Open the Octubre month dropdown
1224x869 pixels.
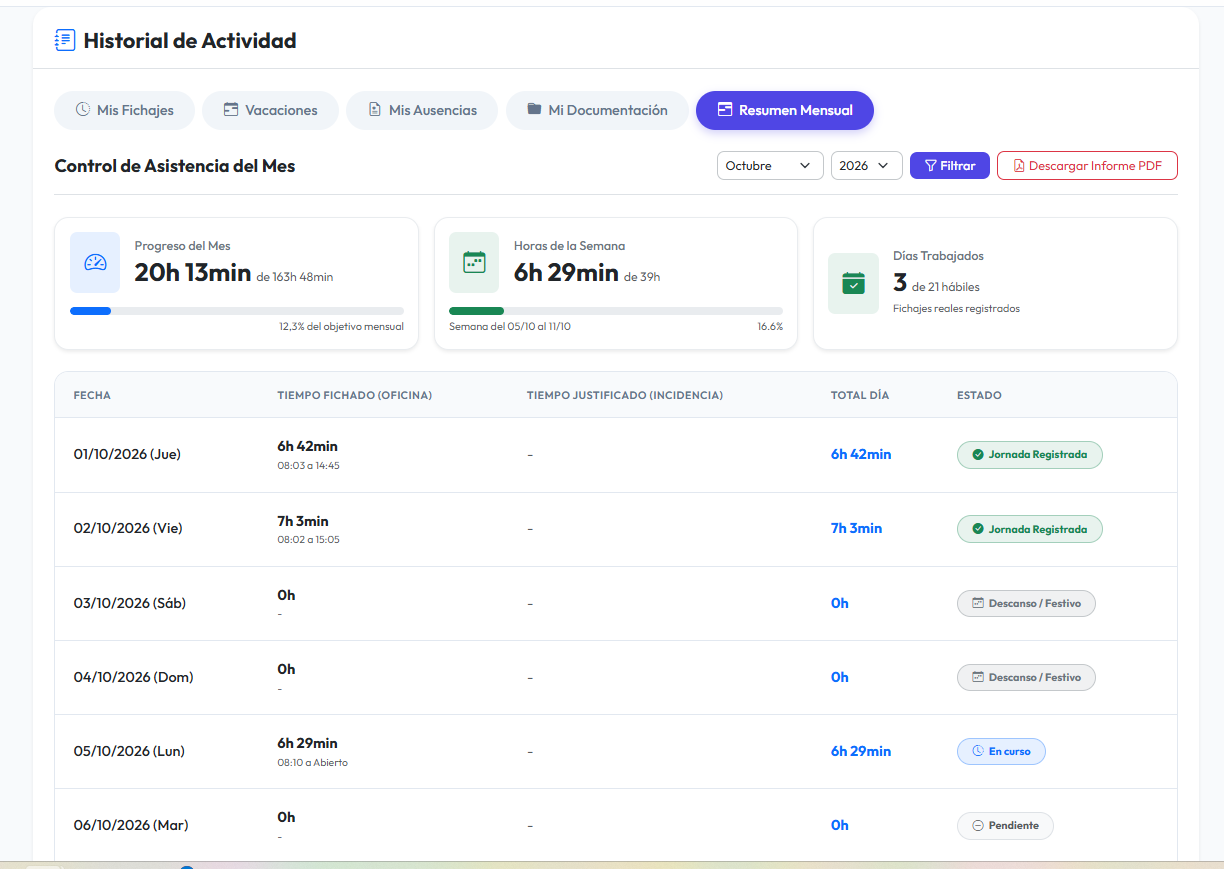770,166
